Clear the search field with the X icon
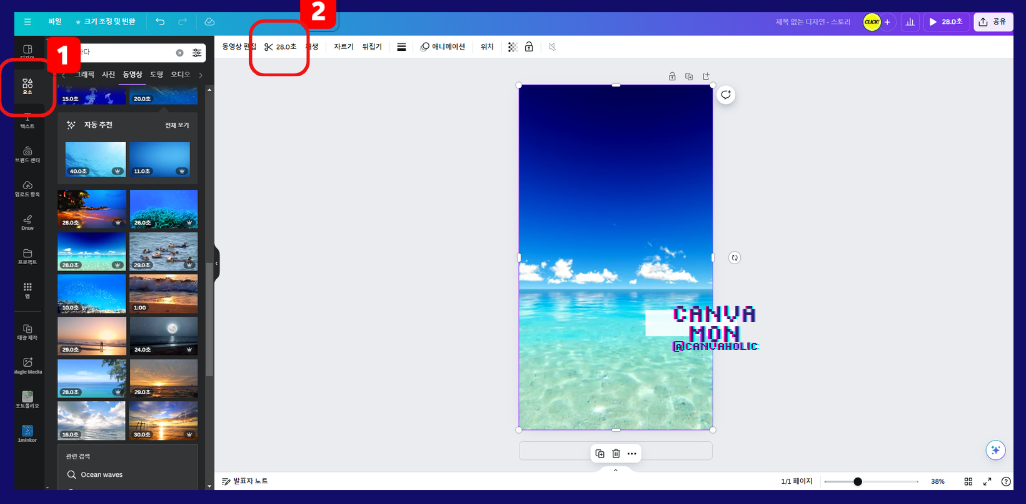The width and height of the screenshot is (1026, 504). [x=179, y=53]
